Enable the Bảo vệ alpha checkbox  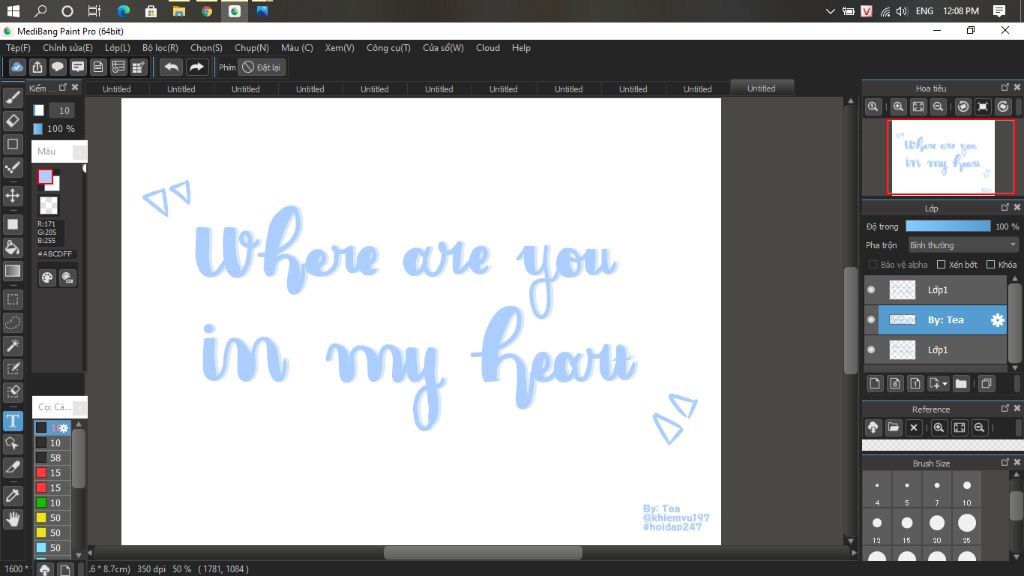(x=872, y=264)
